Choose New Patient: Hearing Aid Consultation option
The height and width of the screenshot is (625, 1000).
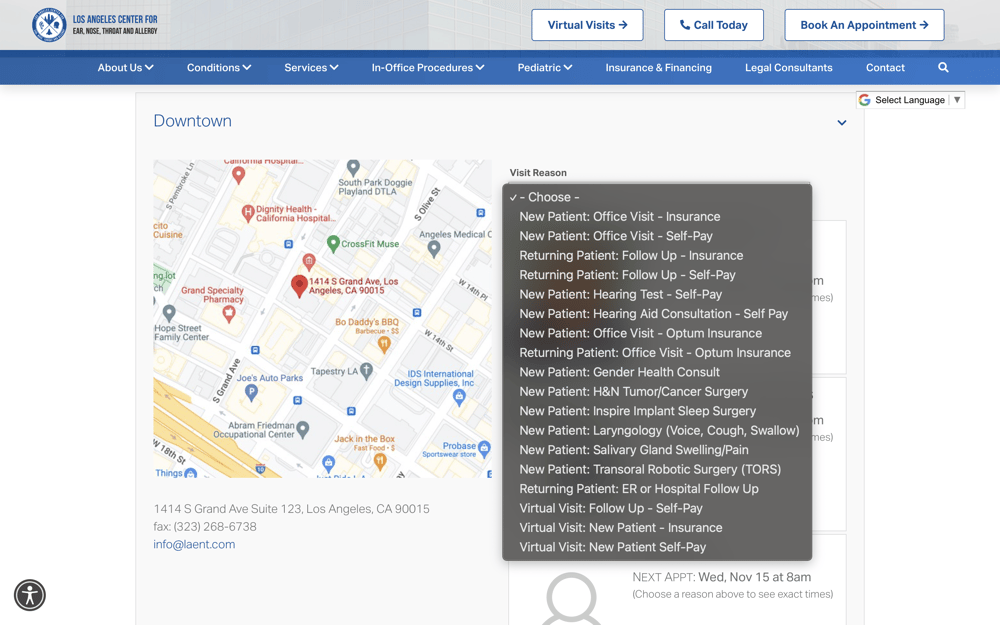click(657, 314)
